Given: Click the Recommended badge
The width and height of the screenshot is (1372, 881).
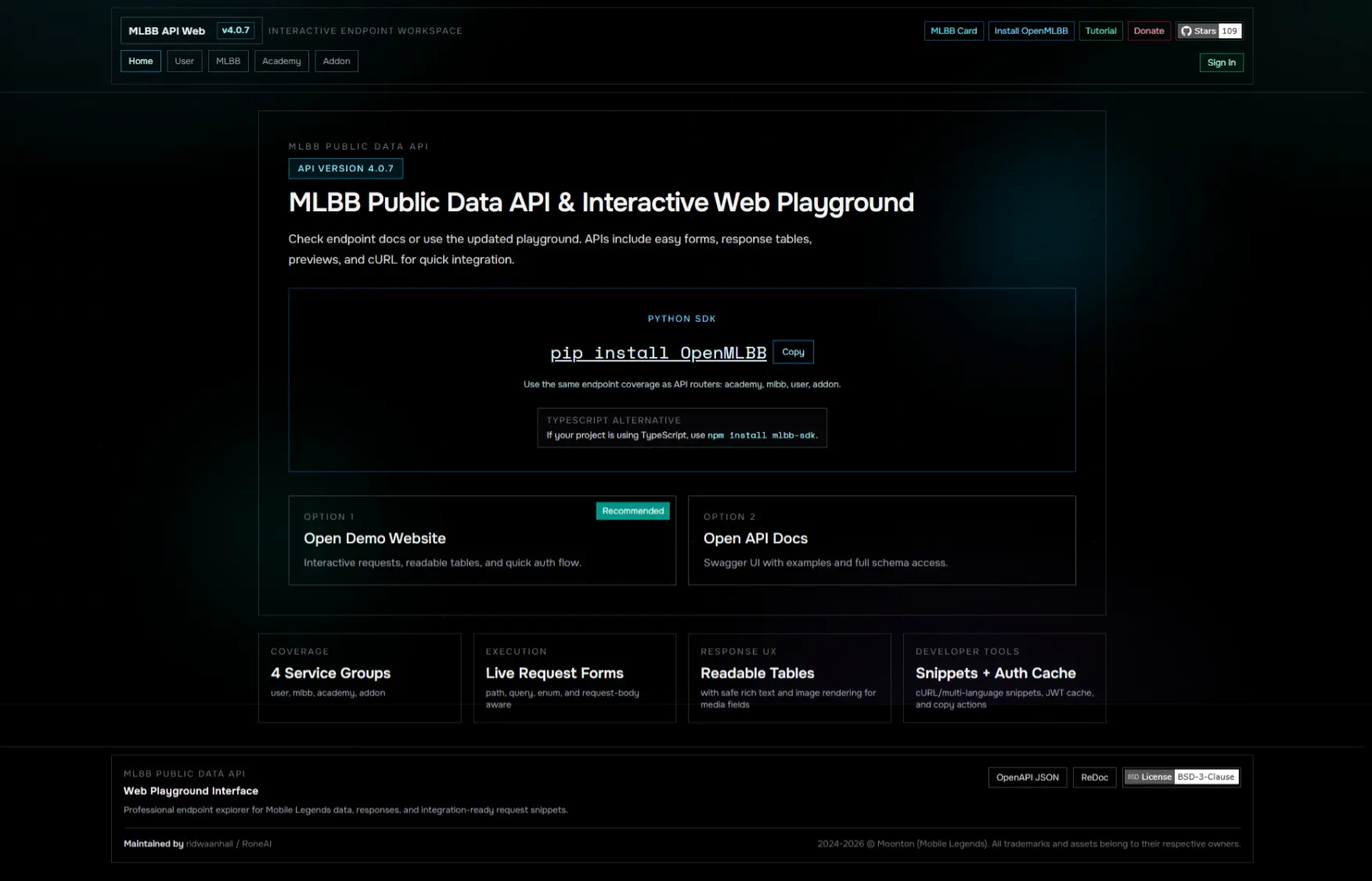Looking at the screenshot, I should tap(633, 511).
